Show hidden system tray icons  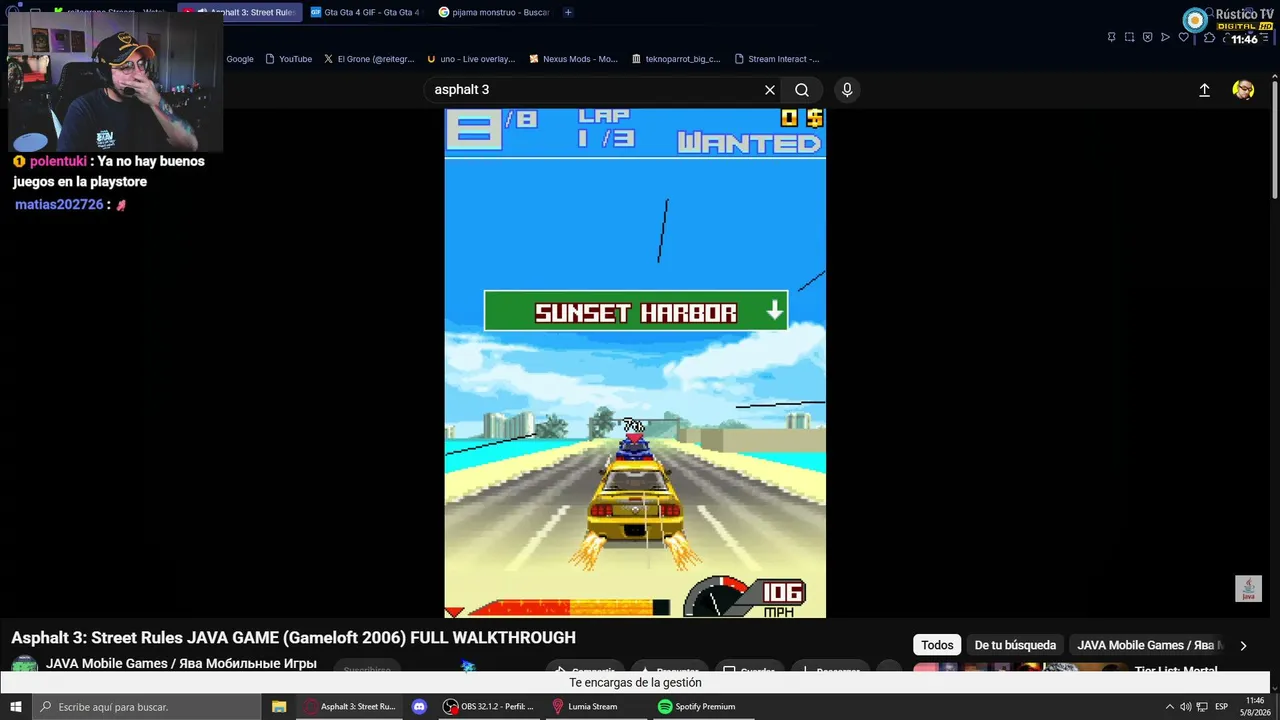[1170, 707]
